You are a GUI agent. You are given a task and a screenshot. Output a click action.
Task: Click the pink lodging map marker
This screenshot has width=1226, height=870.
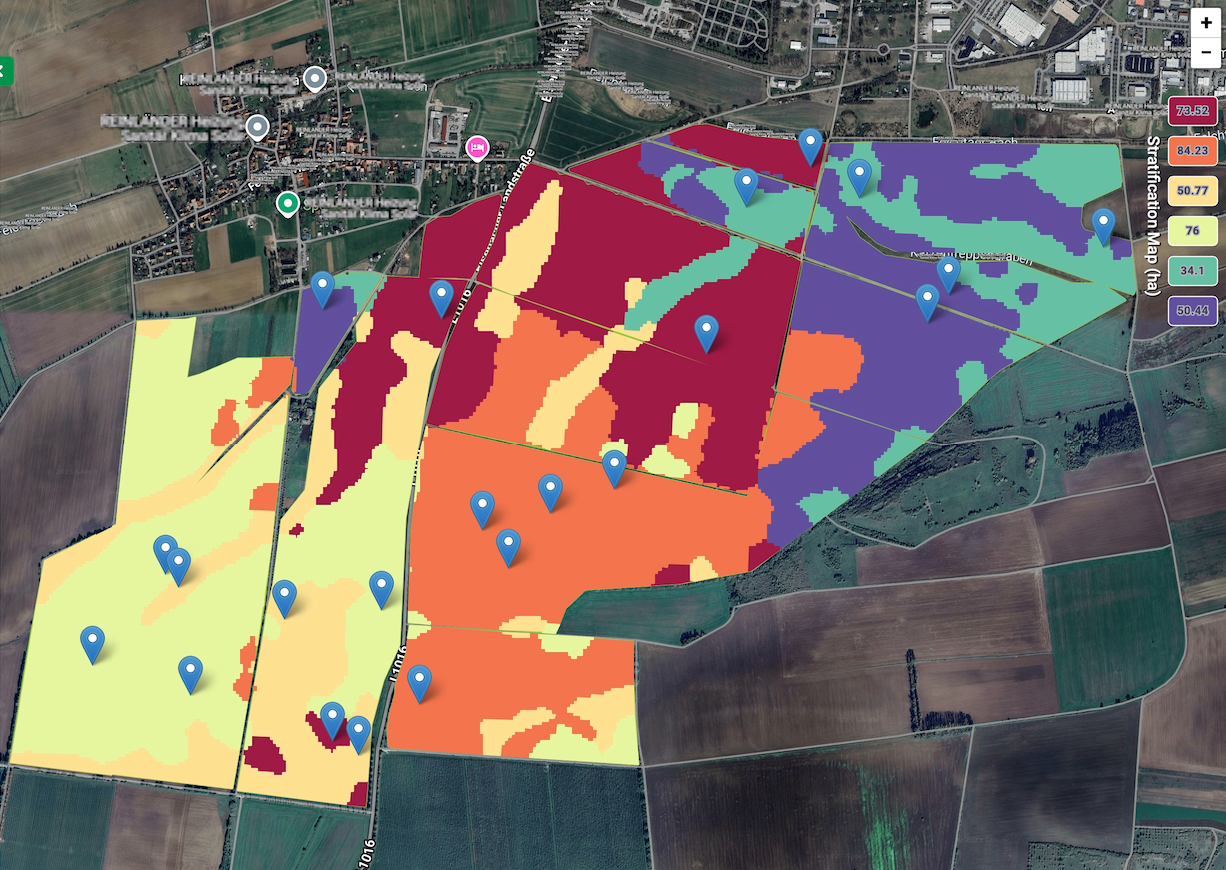click(x=478, y=148)
